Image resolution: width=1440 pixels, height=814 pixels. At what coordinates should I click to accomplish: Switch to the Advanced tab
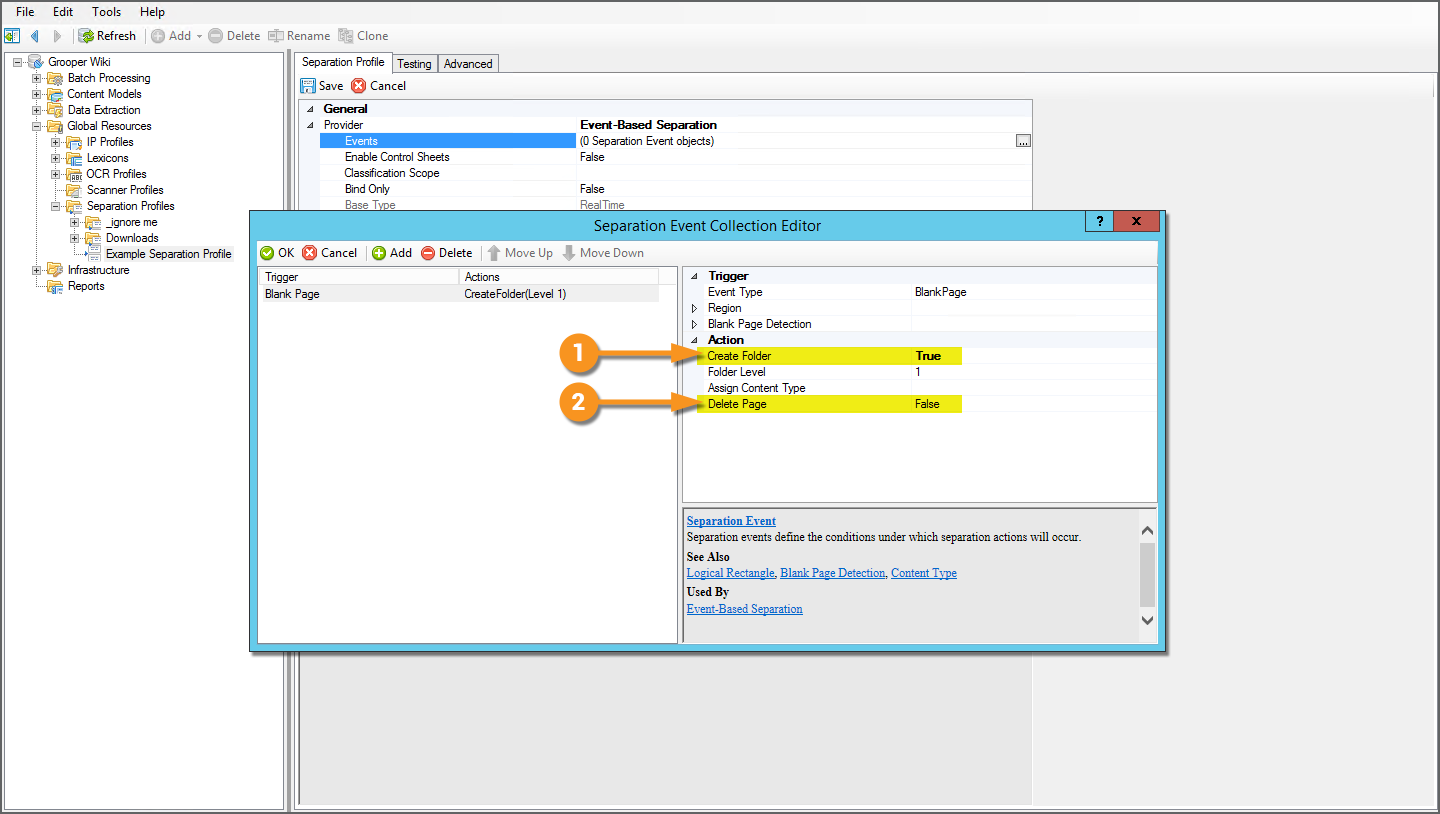(x=468, y=64)
